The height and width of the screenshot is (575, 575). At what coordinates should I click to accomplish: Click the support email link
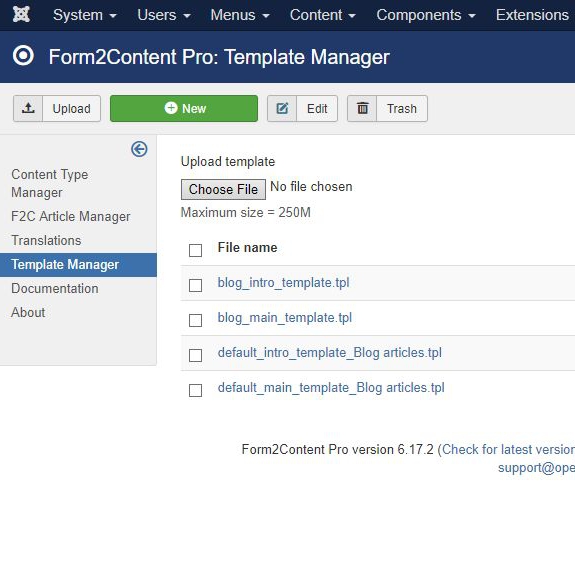pos(536,468)
